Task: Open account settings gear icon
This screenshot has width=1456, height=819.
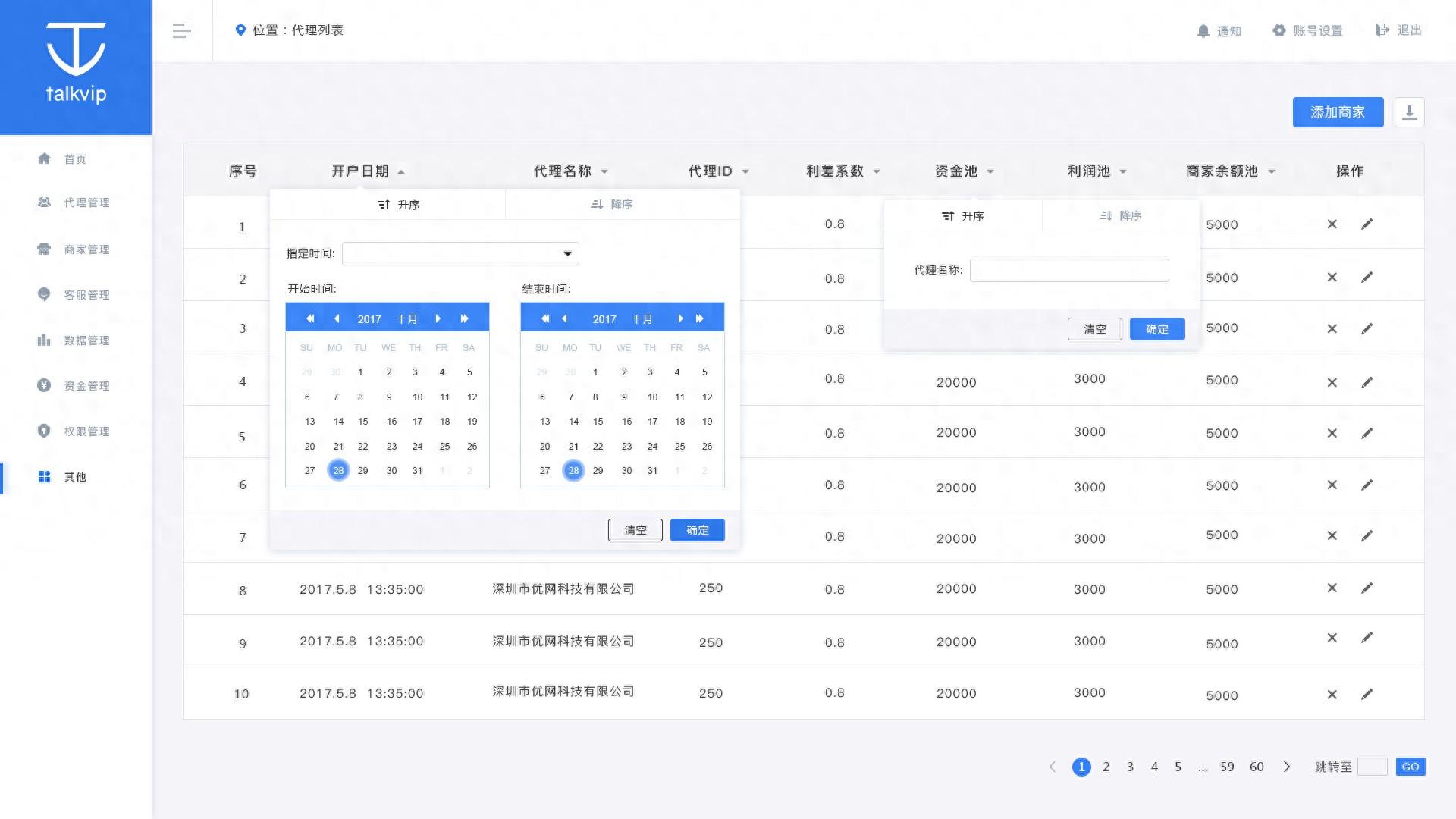Action: [1279, 30]
